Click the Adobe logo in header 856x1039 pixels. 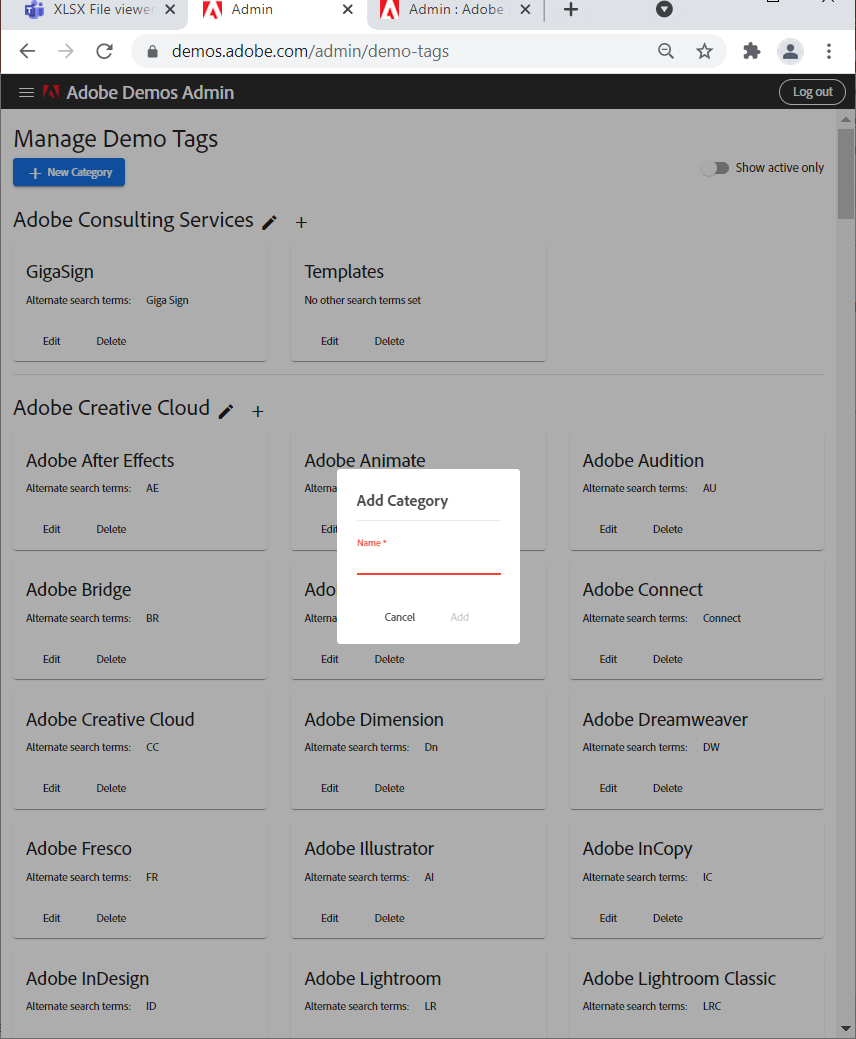51,92
